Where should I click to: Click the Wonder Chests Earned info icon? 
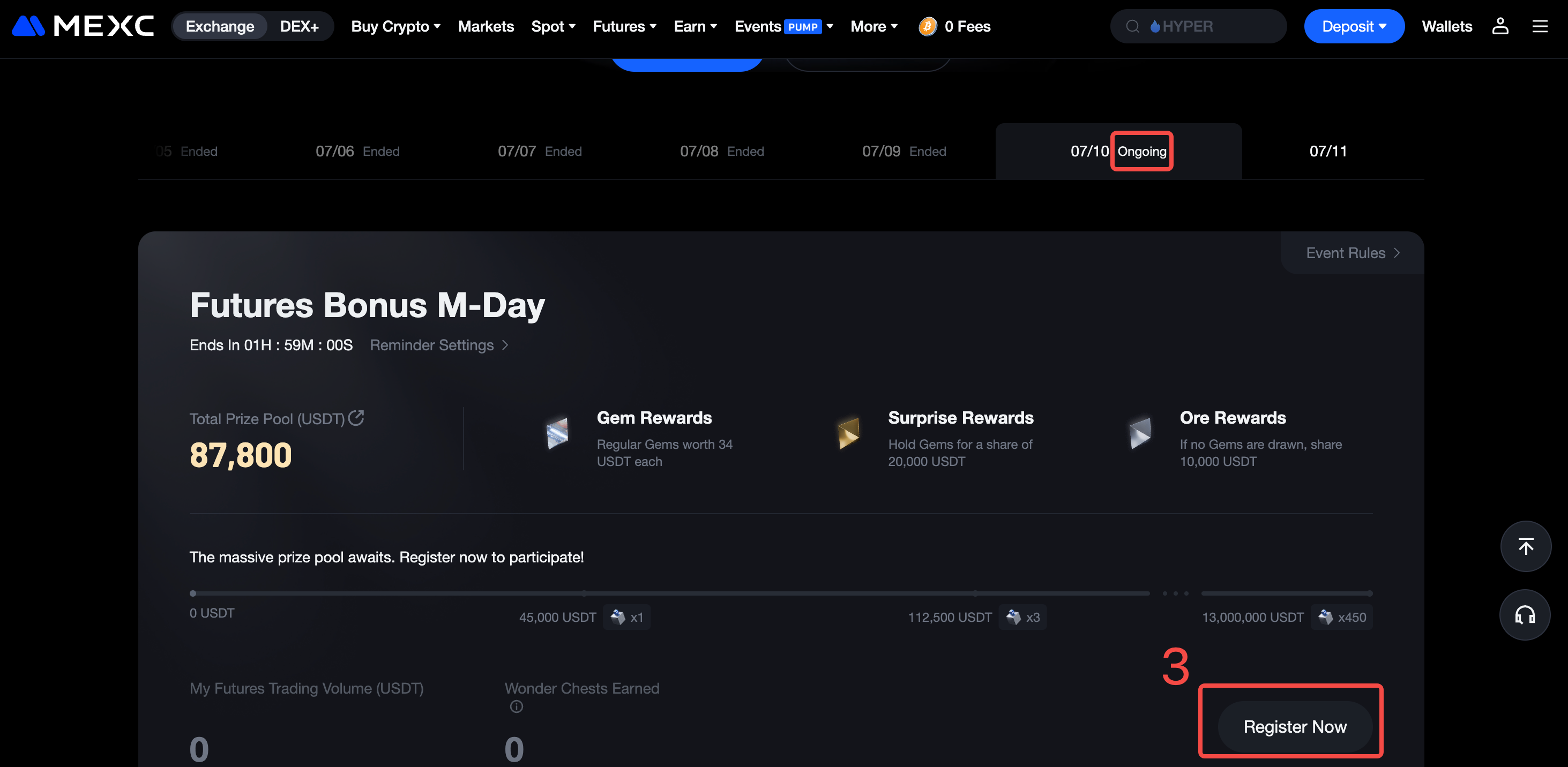click(x=516, y=706)
